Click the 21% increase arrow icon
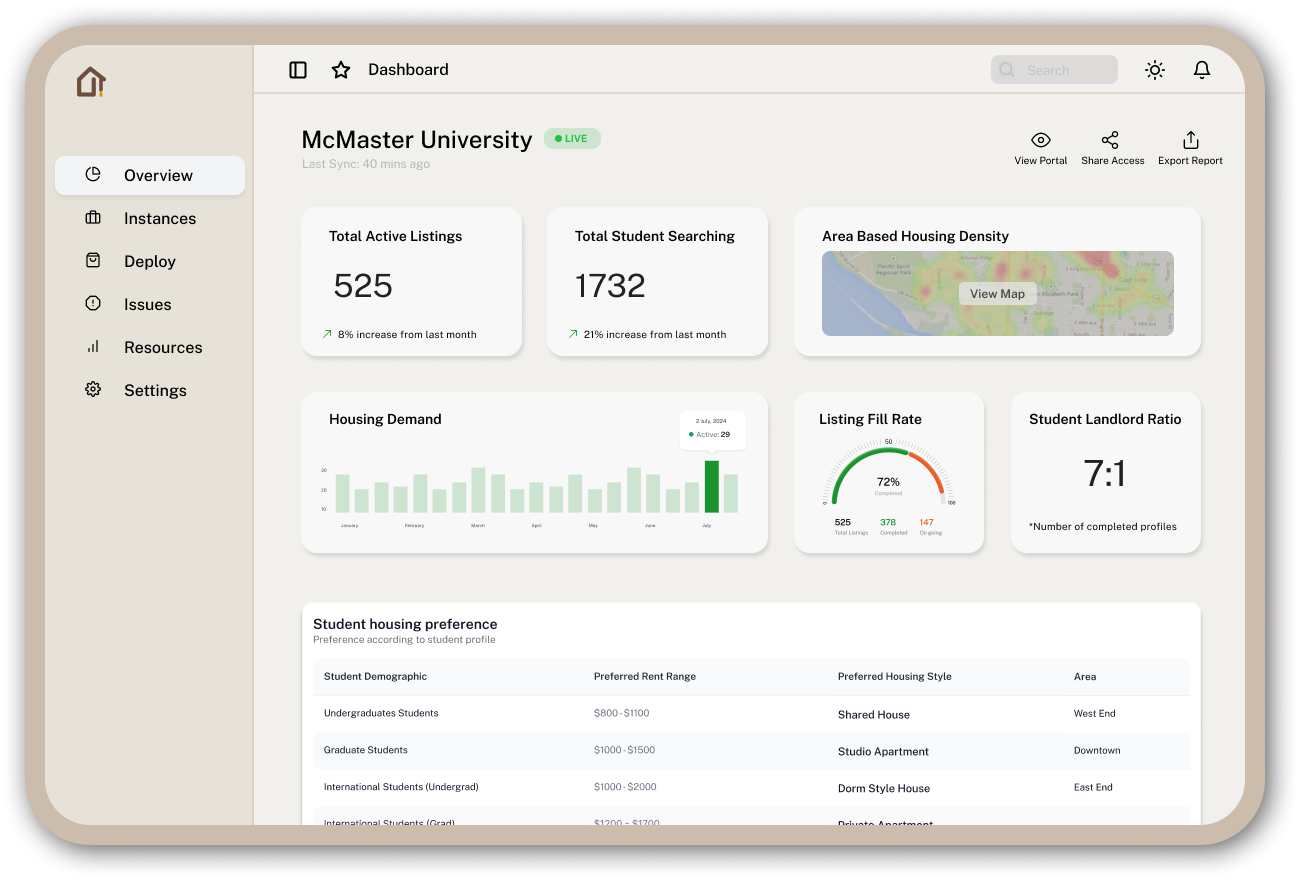This screenshot has width=1300, height=880. coord(573,334)
